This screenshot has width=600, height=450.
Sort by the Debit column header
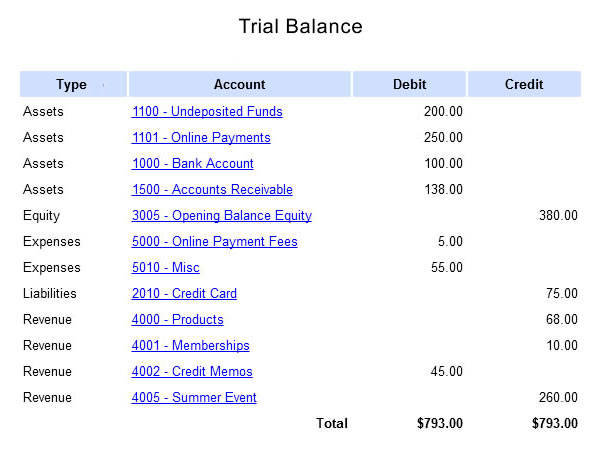click(409, 84)
